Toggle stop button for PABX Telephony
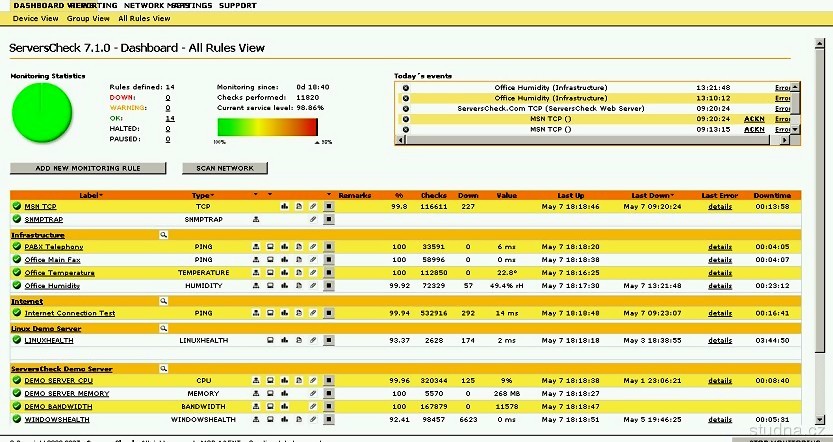The width and height of the screenshot is (833, 442). tap(329, 246)
